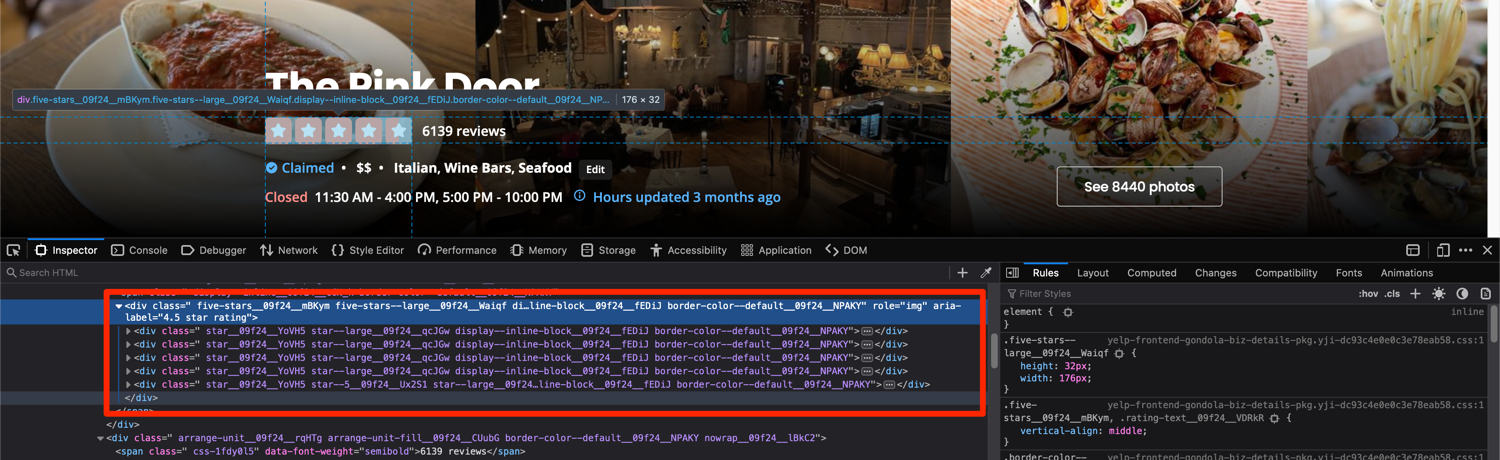The width and height of the screenshot is (1500, 460).
Task: Select an iframe as target document
Action: click(x=1413, y=250)
